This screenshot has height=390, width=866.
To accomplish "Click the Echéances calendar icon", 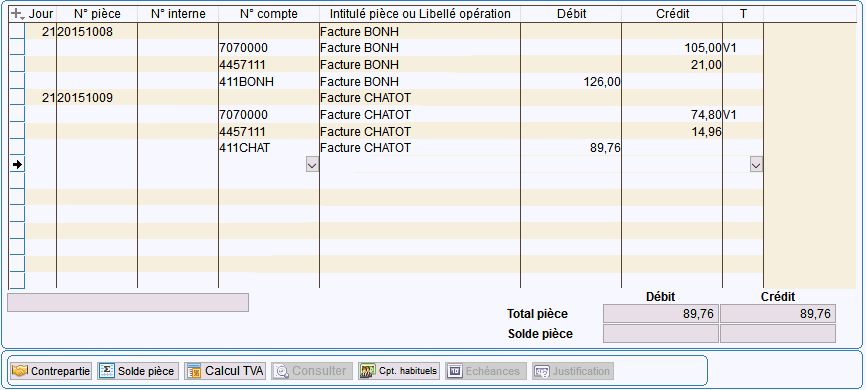I will (455, 371).
